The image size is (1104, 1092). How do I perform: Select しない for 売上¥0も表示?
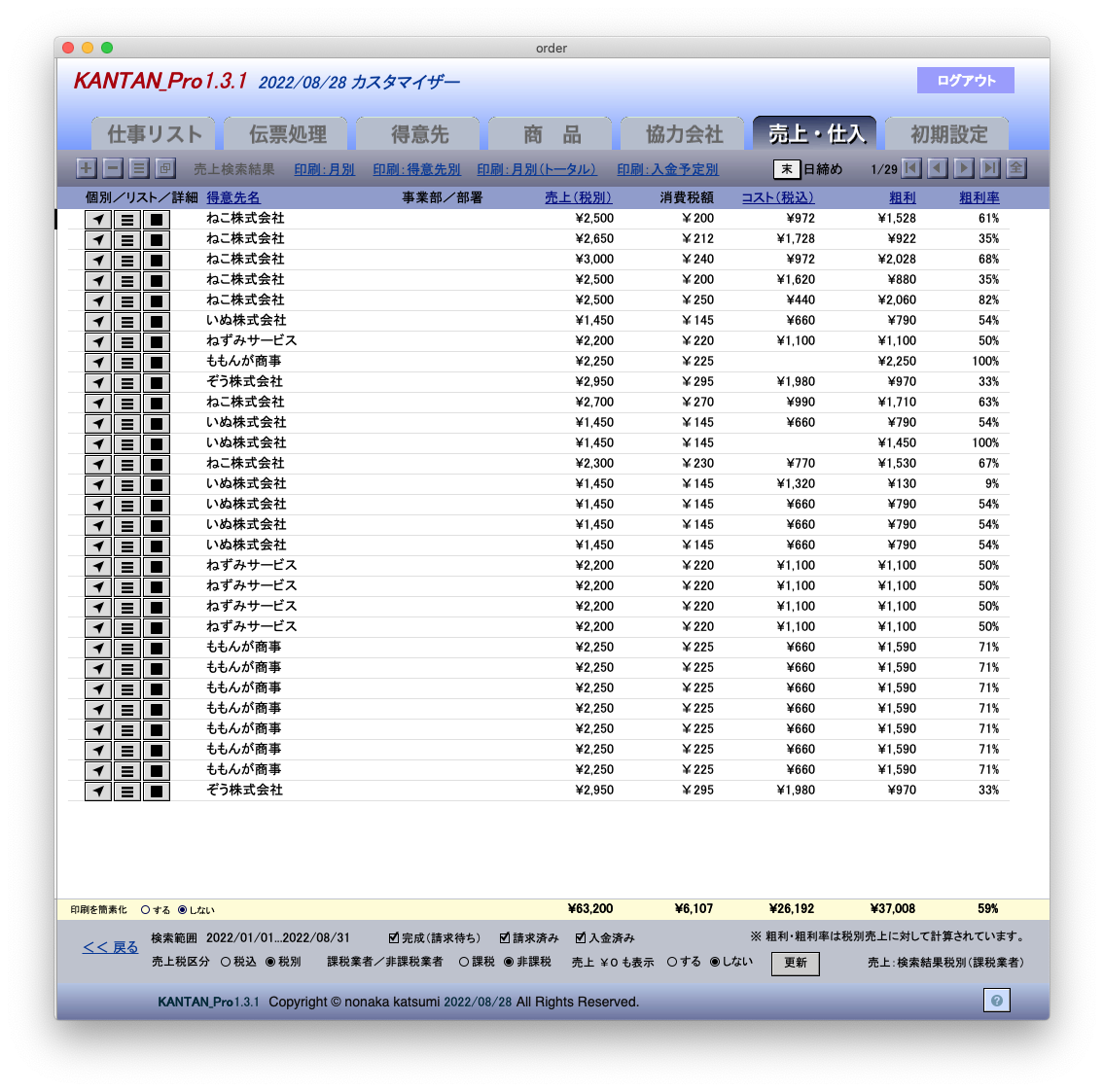pos(715,962)
